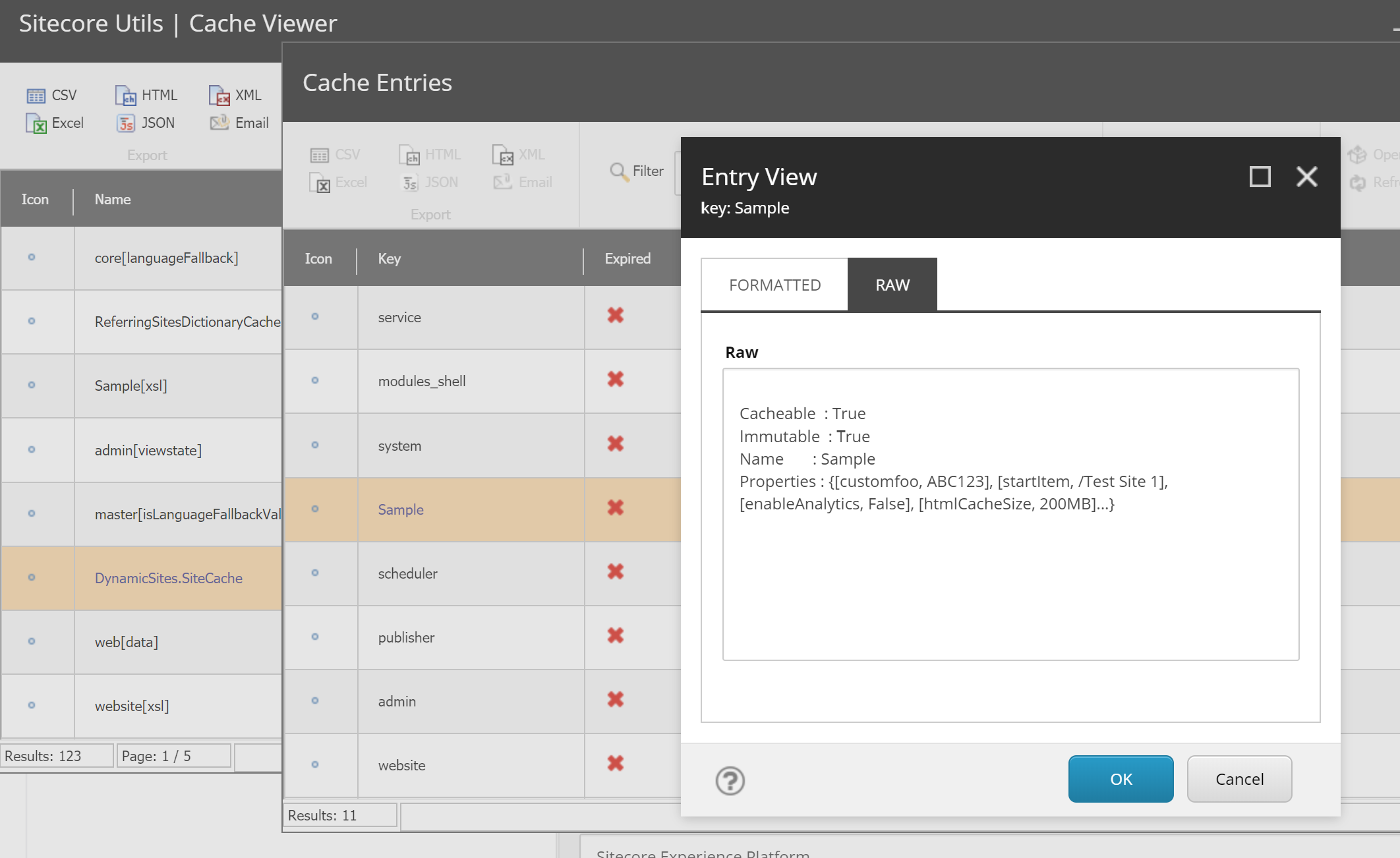Image resolution: width=1400 pixels, height=858 pixels.
Task: Select Sample[xsl] cache name
Action: click(x=131, y=386)
